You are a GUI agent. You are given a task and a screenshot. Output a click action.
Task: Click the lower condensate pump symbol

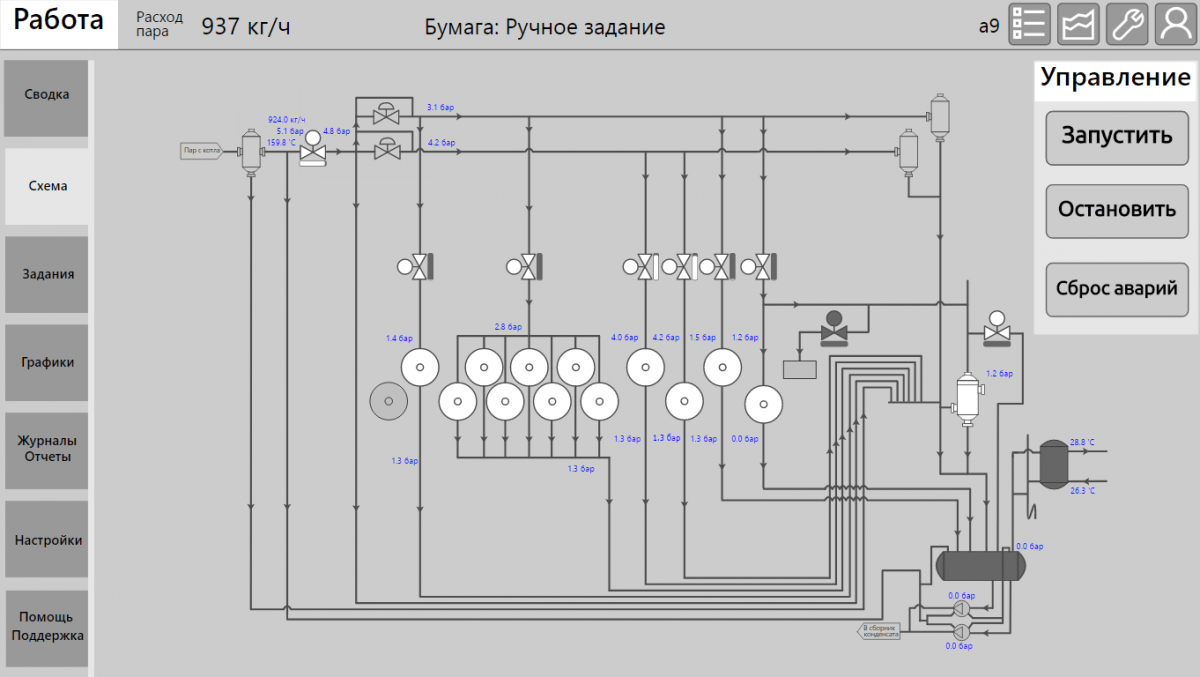(x=961, y=631)
